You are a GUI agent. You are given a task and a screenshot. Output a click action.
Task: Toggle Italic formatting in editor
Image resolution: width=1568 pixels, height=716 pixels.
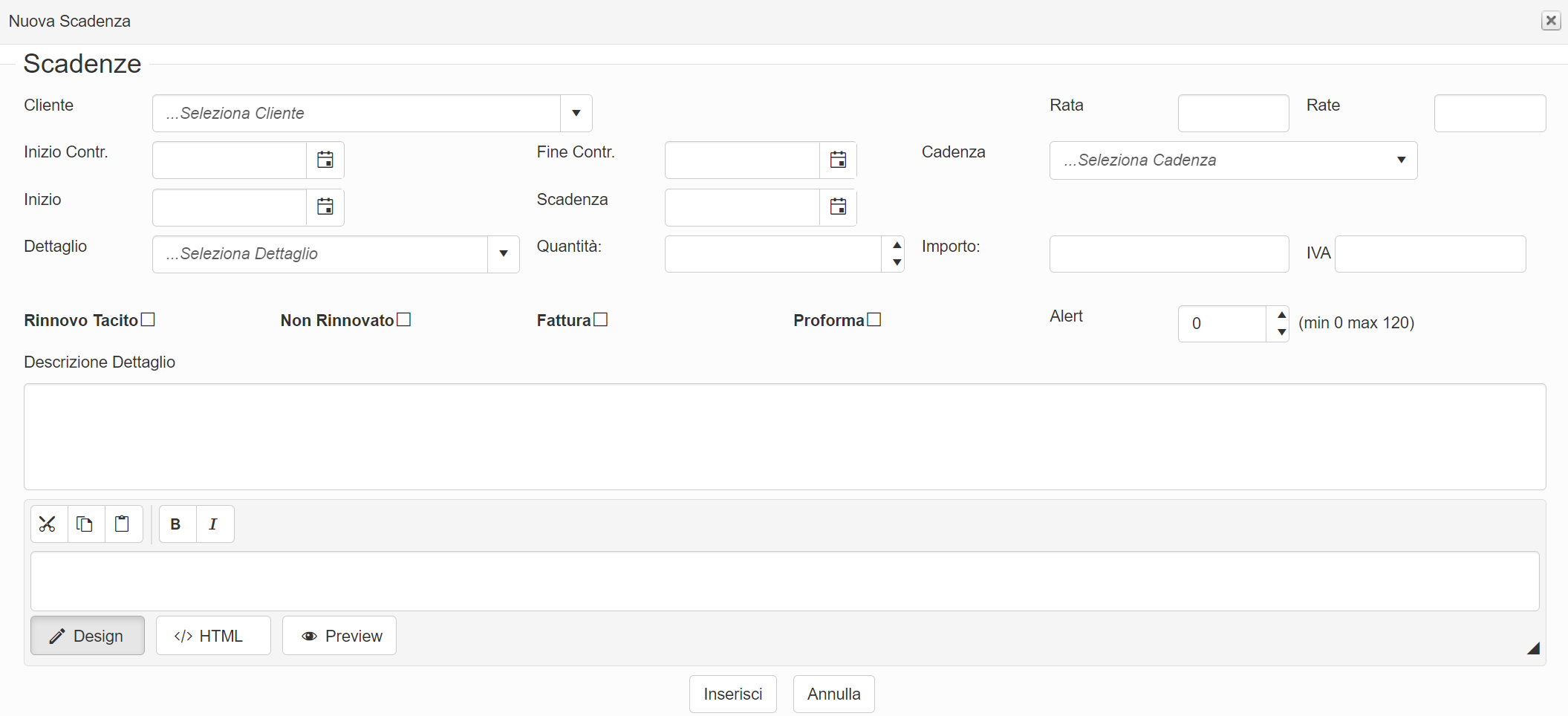tap(213, 524)
